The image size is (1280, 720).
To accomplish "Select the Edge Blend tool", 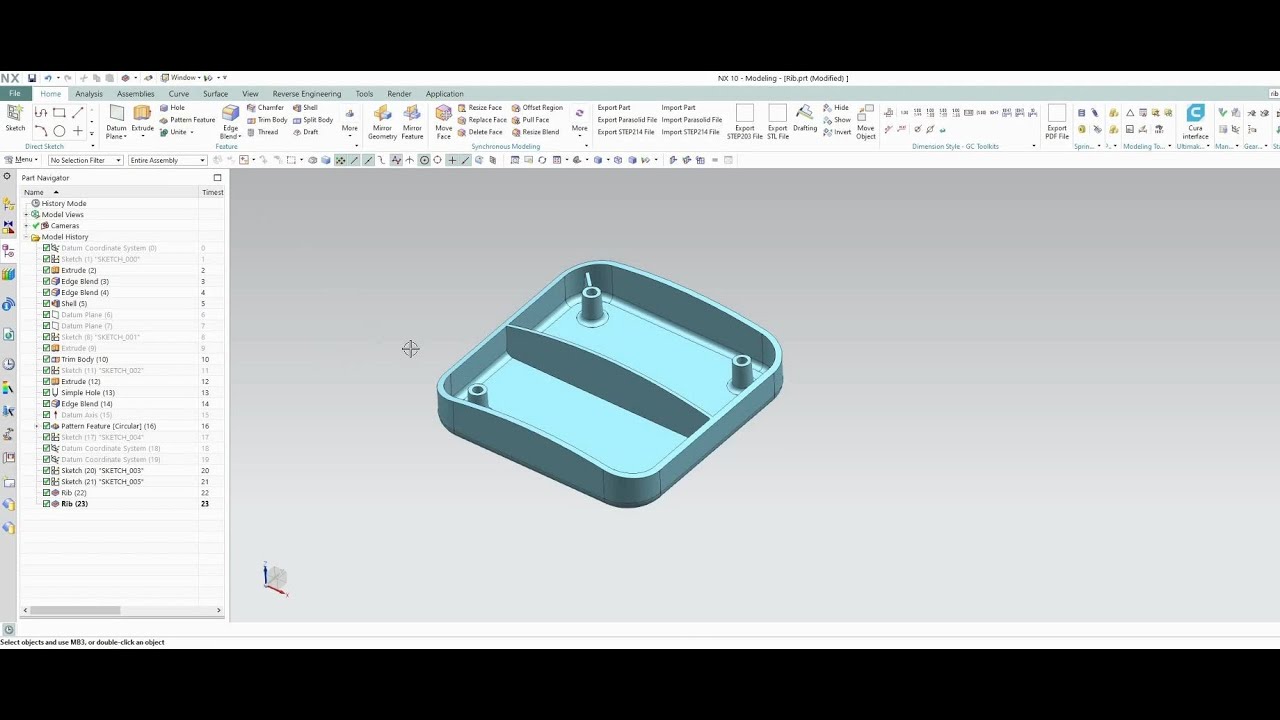I will coord(230,122).
